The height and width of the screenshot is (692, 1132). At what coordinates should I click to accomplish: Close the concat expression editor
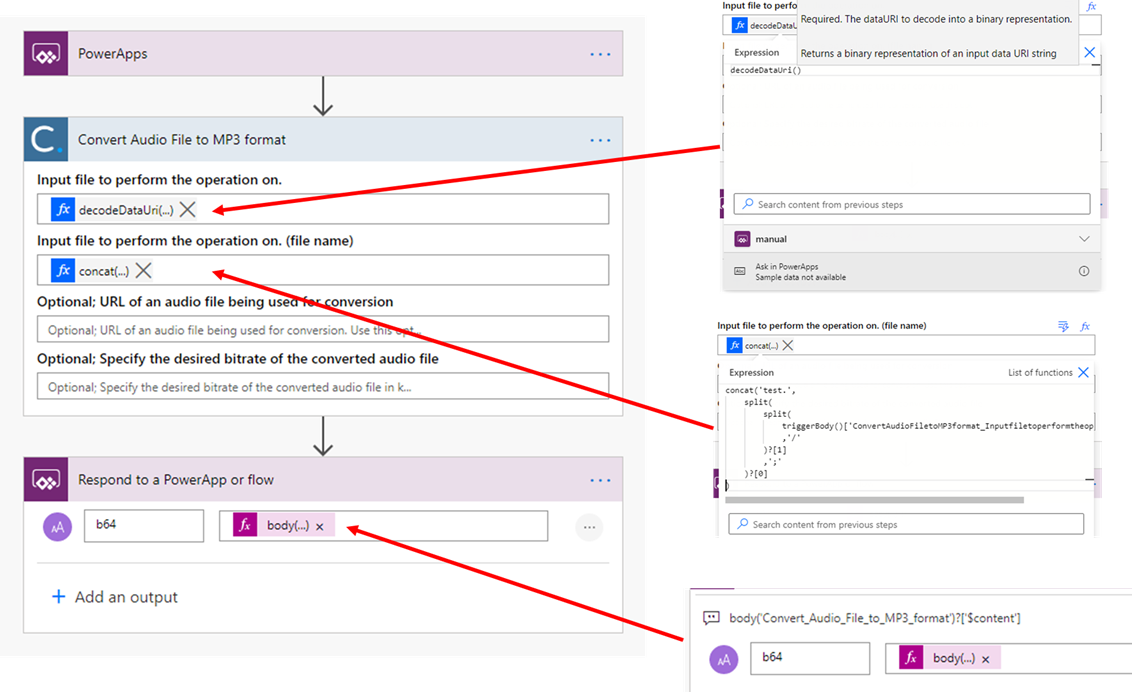coord(1083,372)
